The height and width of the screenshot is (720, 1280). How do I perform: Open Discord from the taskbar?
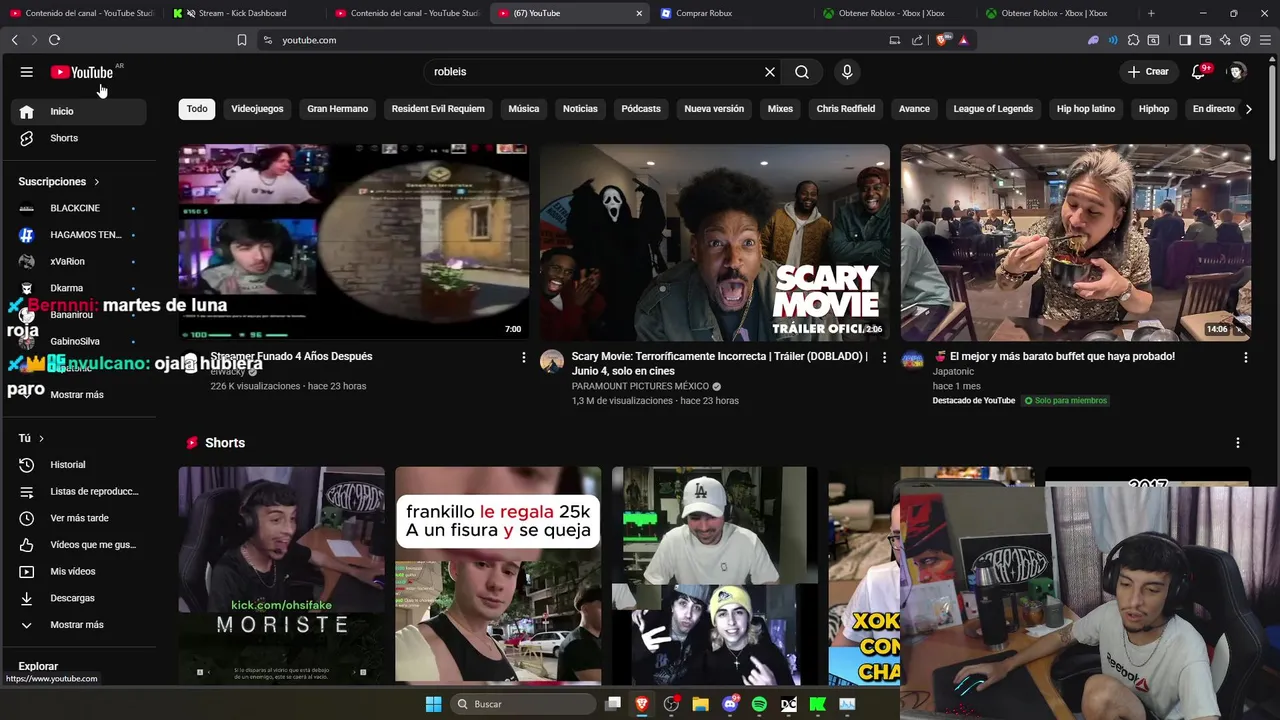730,704
